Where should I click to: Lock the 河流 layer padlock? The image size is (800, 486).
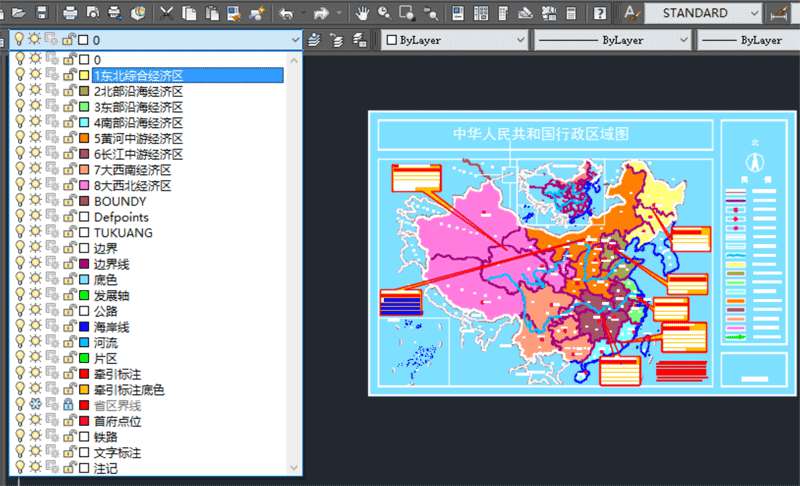[x=69, y=342]
